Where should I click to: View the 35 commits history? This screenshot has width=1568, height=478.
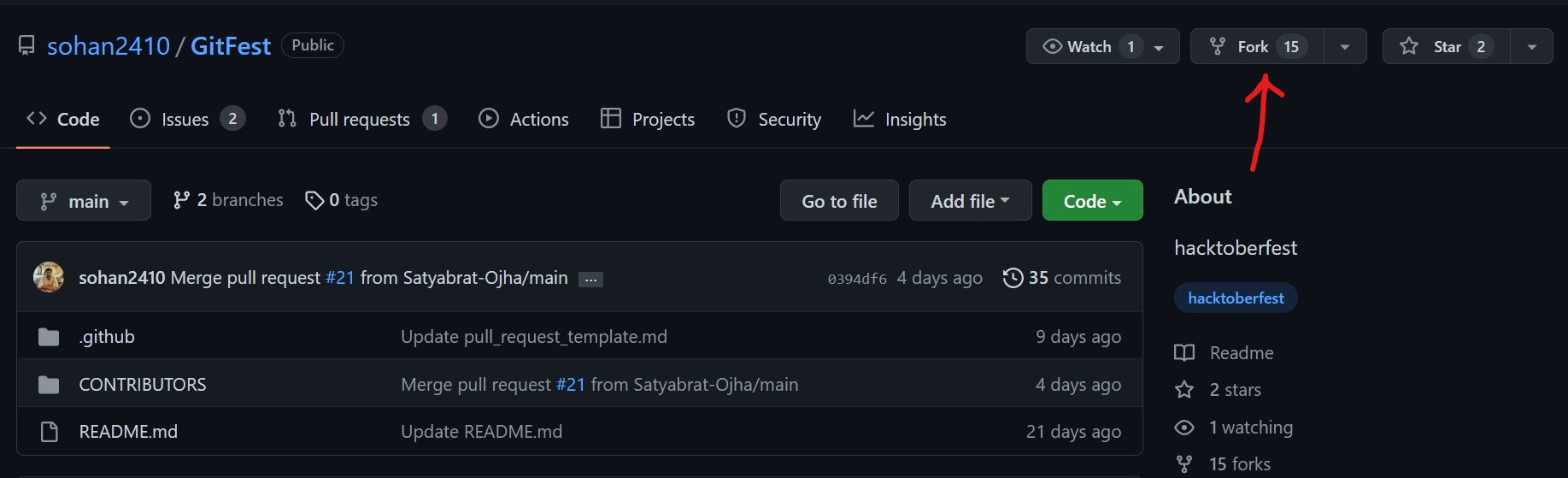coord(1062,278)
